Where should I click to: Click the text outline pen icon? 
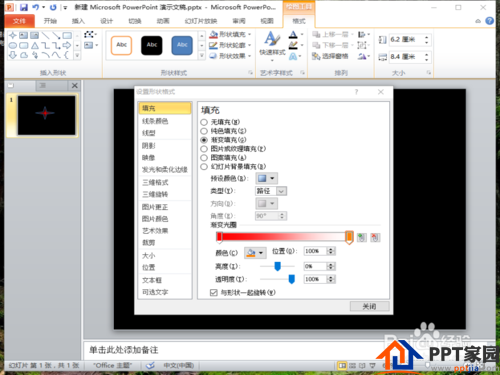point(293,45)
